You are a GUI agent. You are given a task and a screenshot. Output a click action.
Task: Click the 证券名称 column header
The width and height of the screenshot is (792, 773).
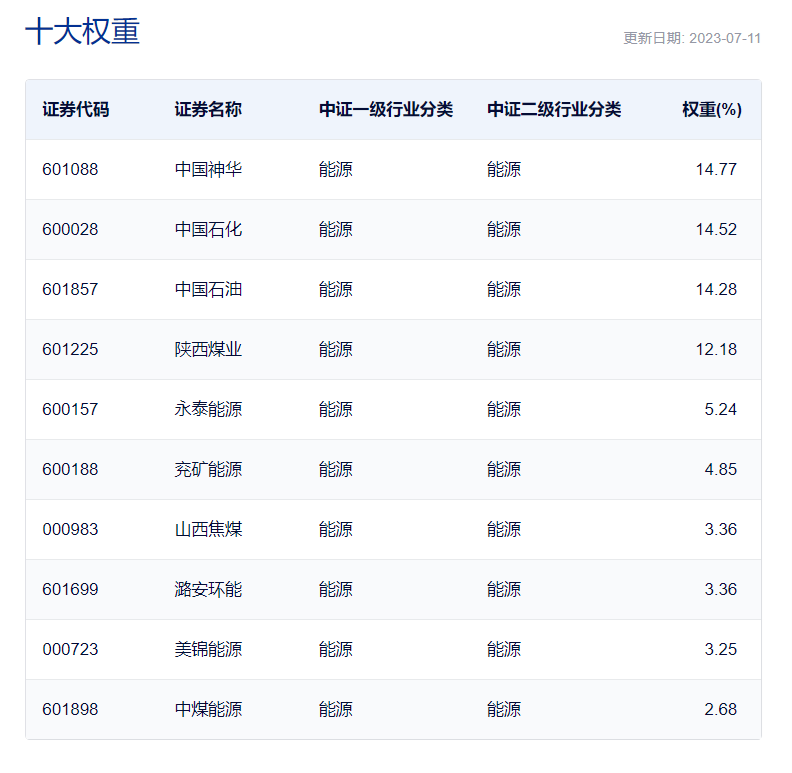click(x=208, y=110)
